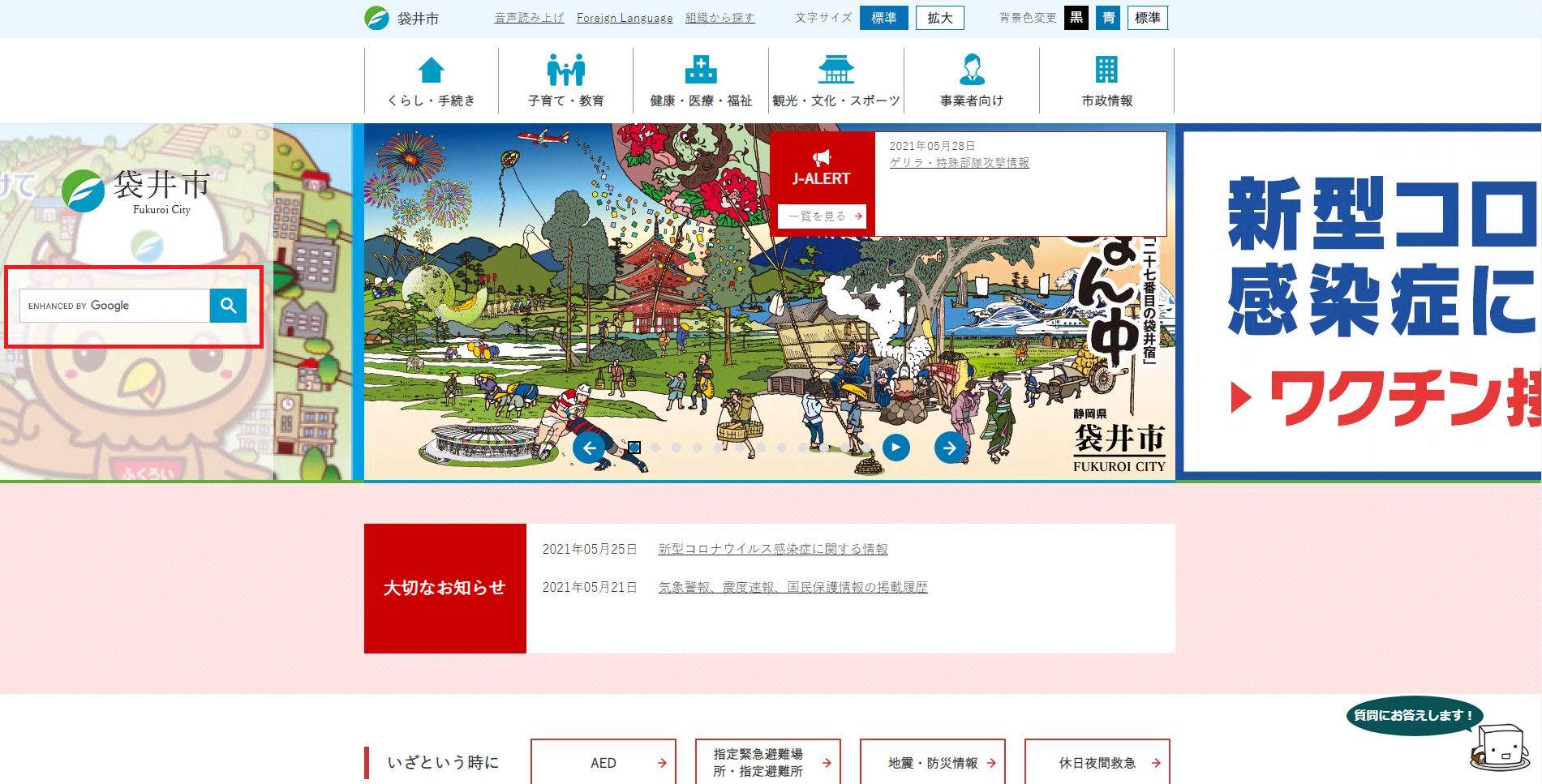Open 子育て・教育 family icon menu
1542x784 pixels.
pyautogui.click(x=566, y=81)
